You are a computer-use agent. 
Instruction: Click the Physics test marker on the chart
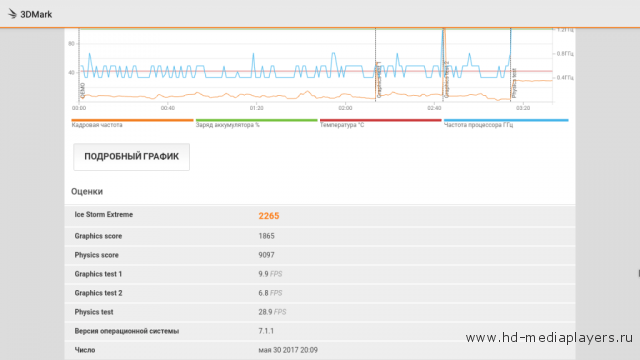click(514, 83)
